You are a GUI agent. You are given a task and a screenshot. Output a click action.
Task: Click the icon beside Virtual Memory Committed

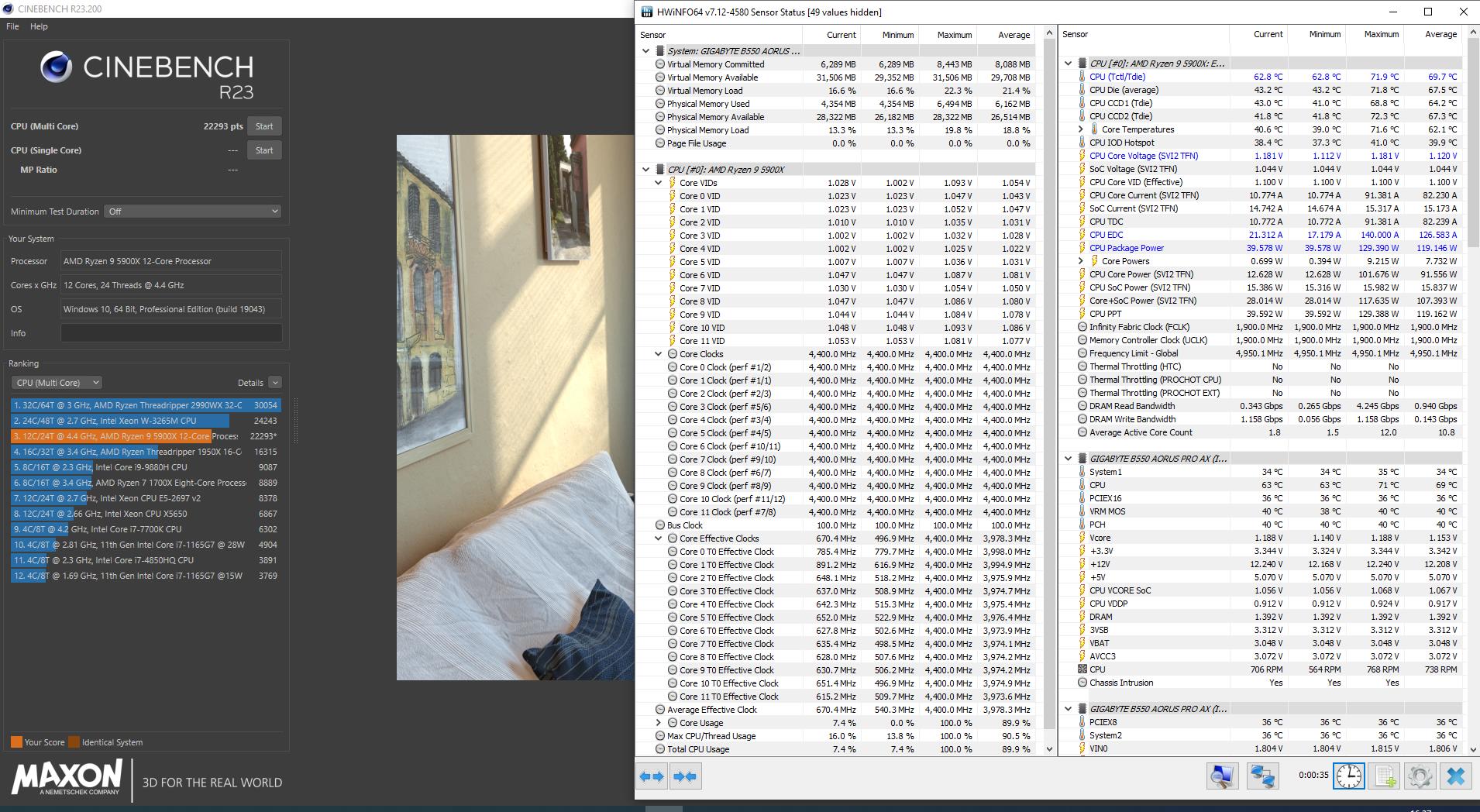[660, 64]
